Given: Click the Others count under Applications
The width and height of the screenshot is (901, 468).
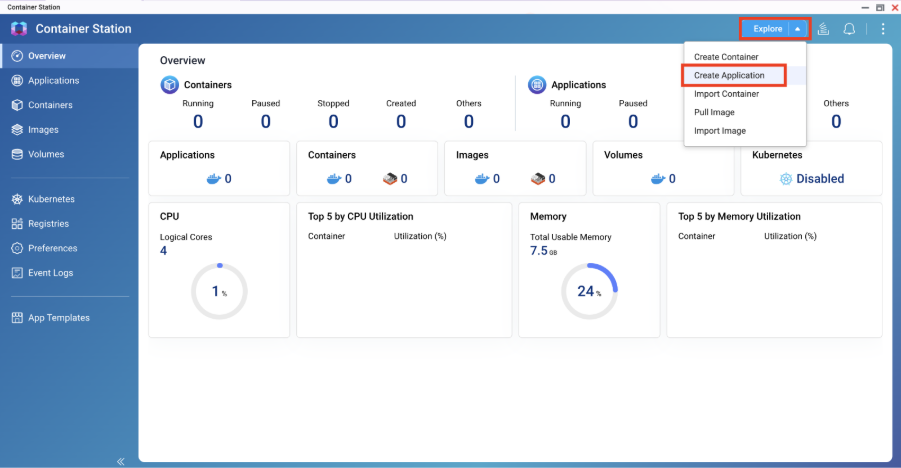Looking at the screenshot, I should tap(836, 122).
